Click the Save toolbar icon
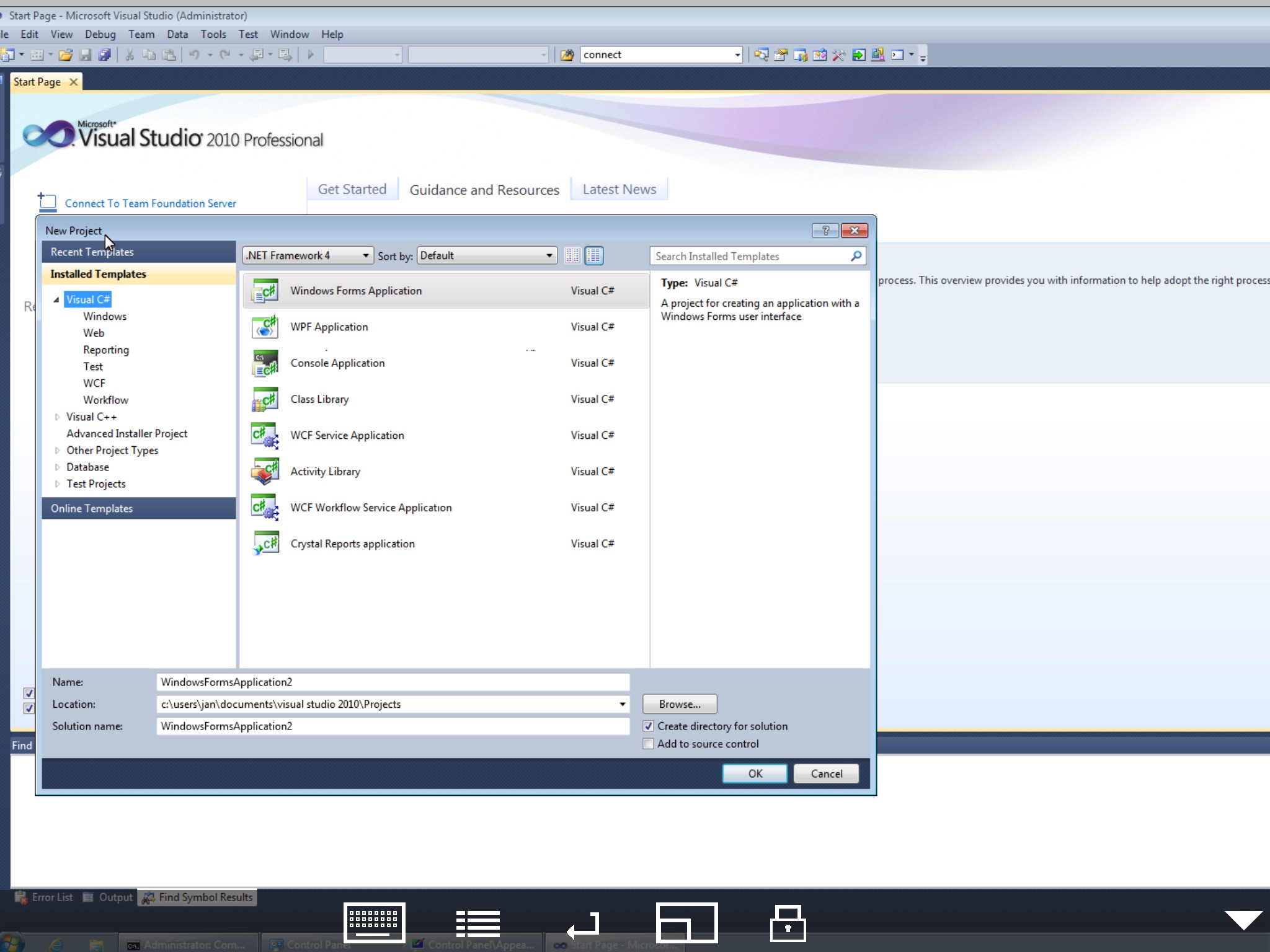 (86, 55)
